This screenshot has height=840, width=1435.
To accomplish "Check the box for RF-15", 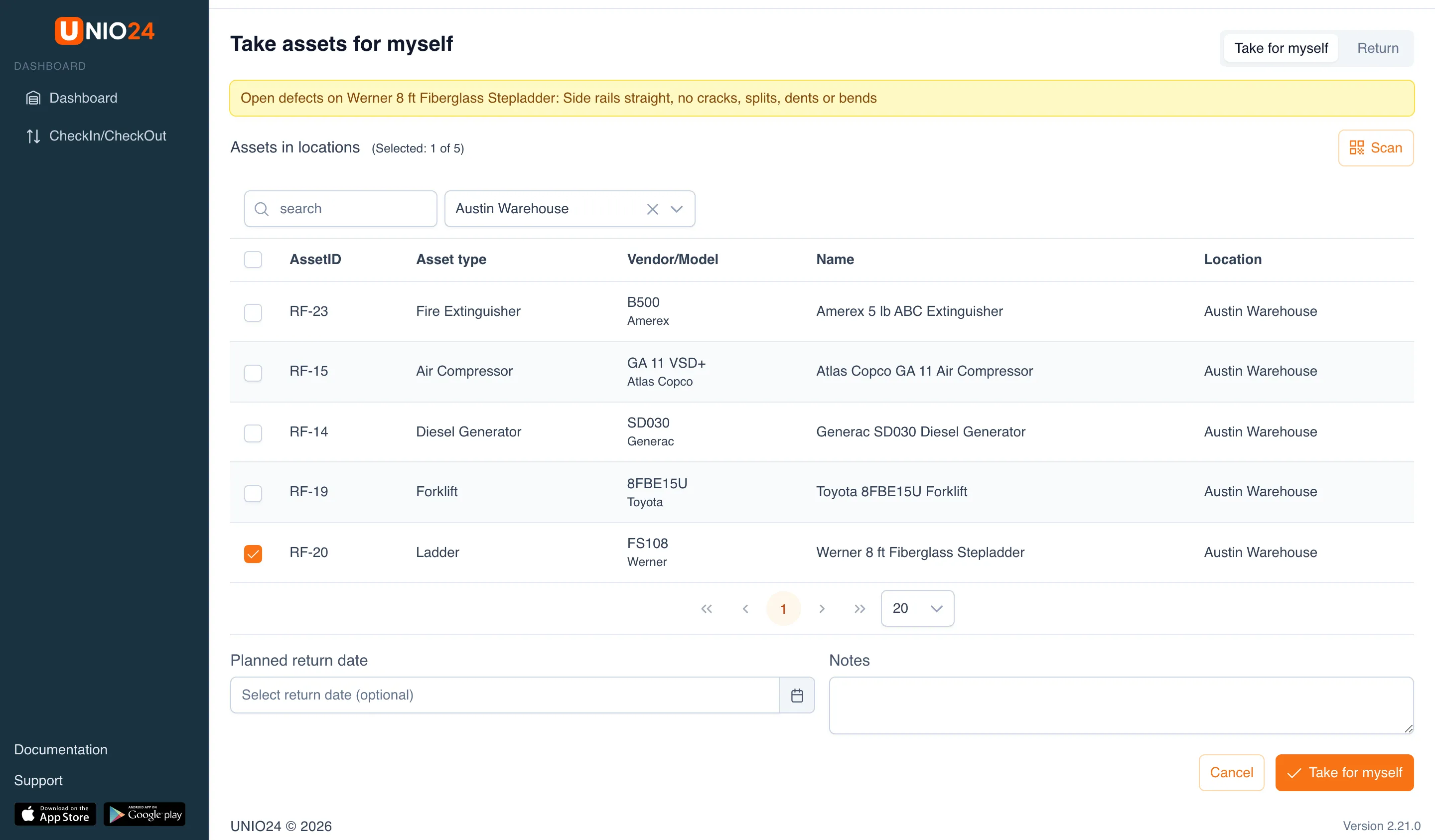I will pos(253,373).
